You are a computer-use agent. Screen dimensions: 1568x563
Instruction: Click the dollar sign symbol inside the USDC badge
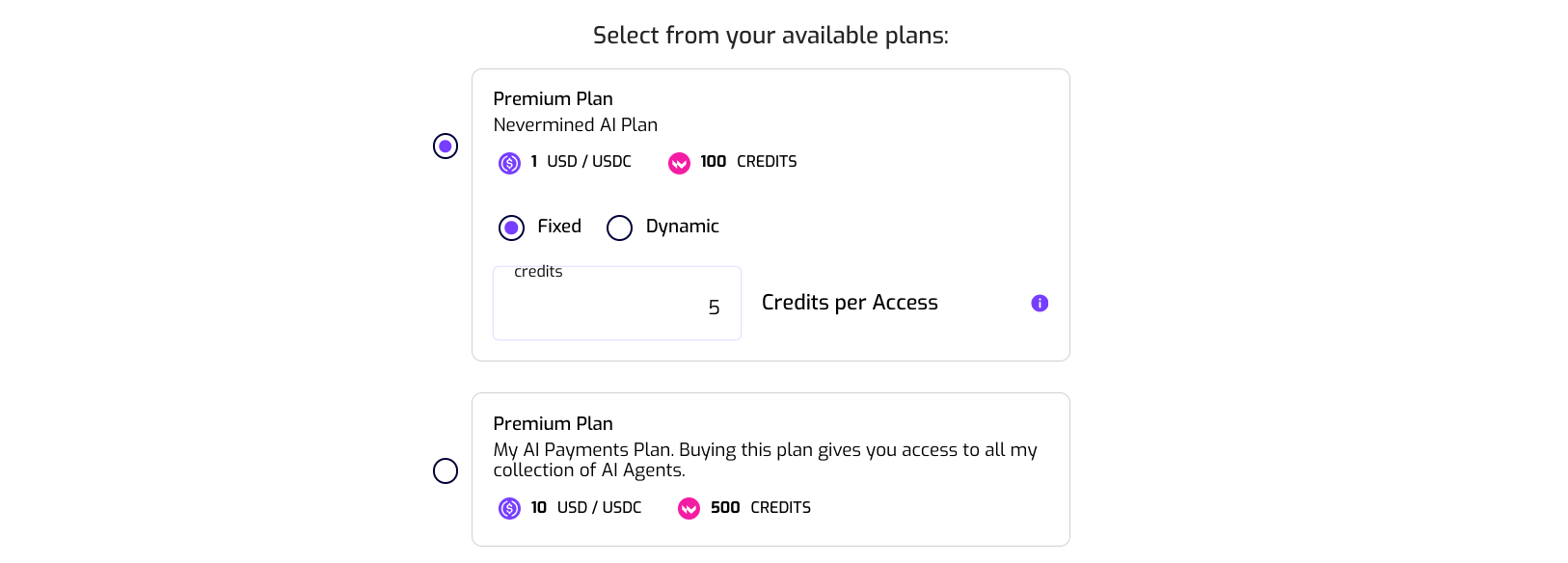509,162
